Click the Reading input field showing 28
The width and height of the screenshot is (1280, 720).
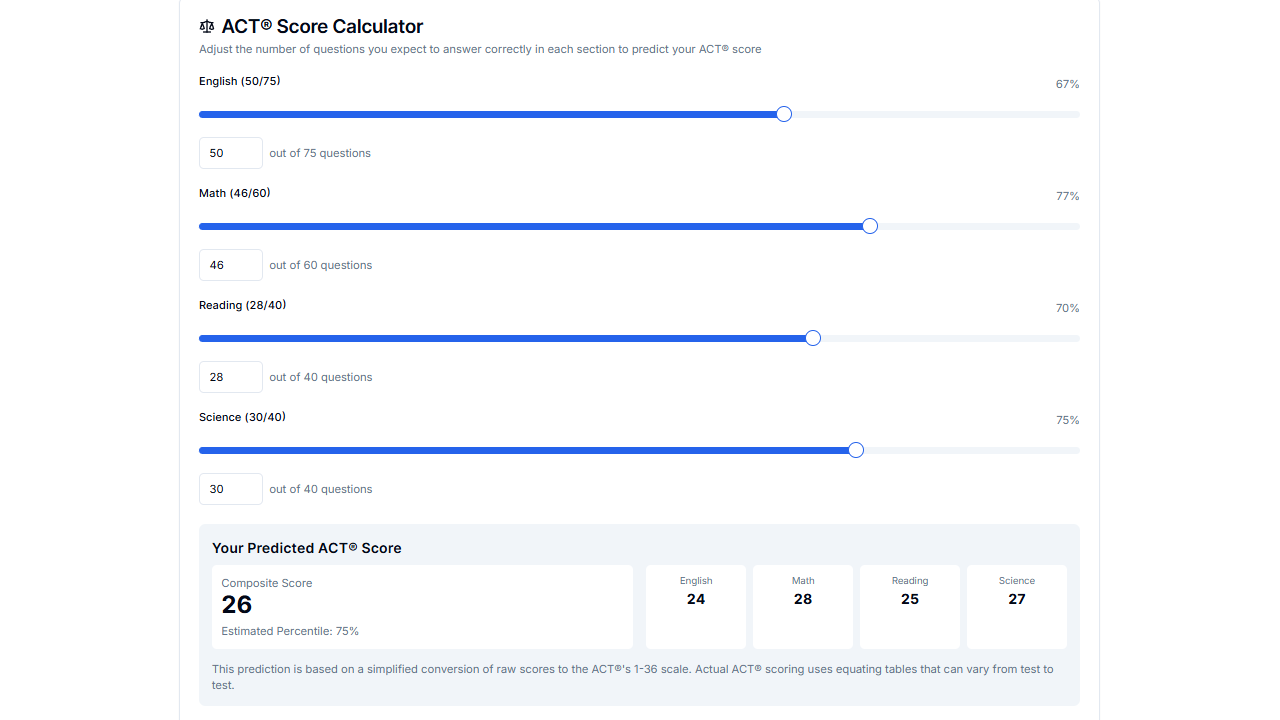coord(230,377)
